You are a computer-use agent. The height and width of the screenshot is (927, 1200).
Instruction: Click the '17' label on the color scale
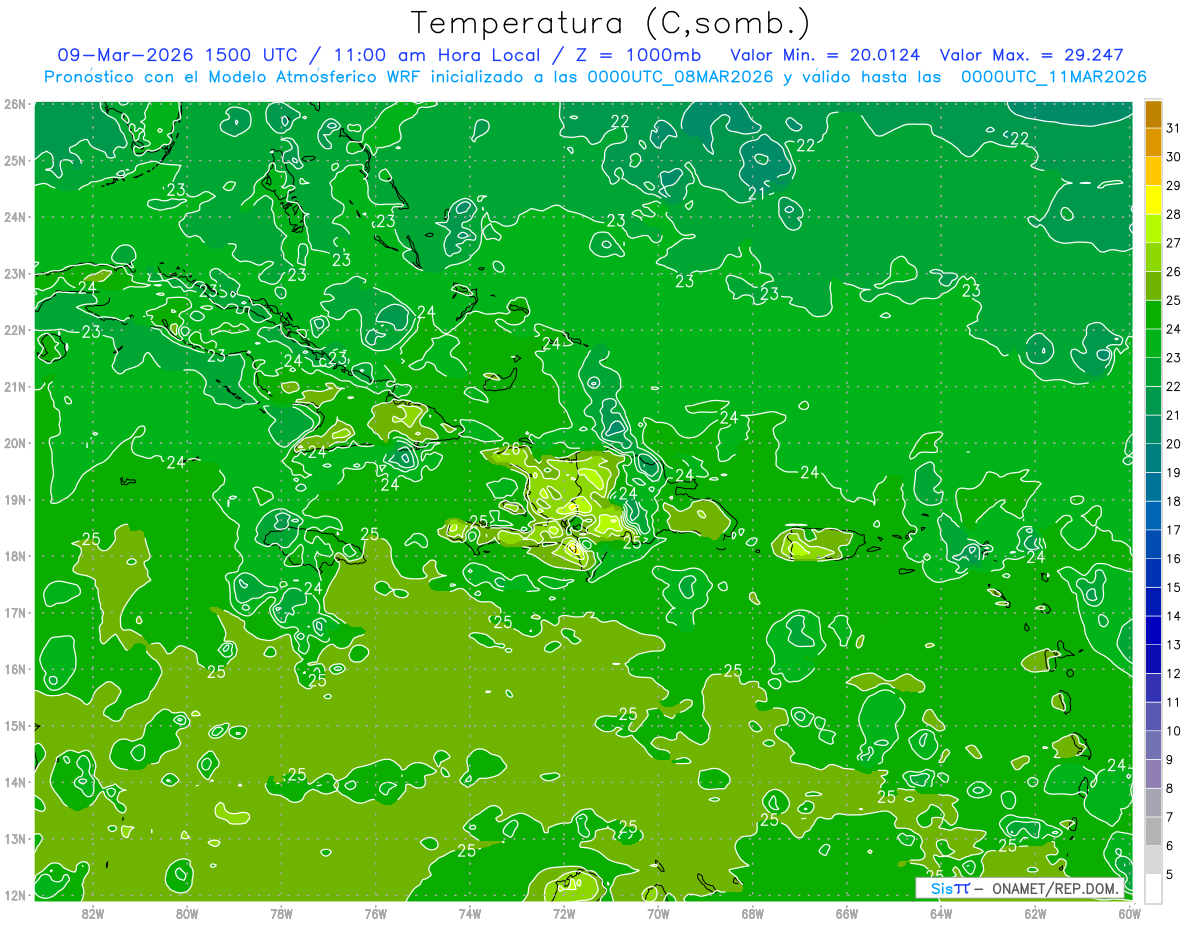point(1173,529)
